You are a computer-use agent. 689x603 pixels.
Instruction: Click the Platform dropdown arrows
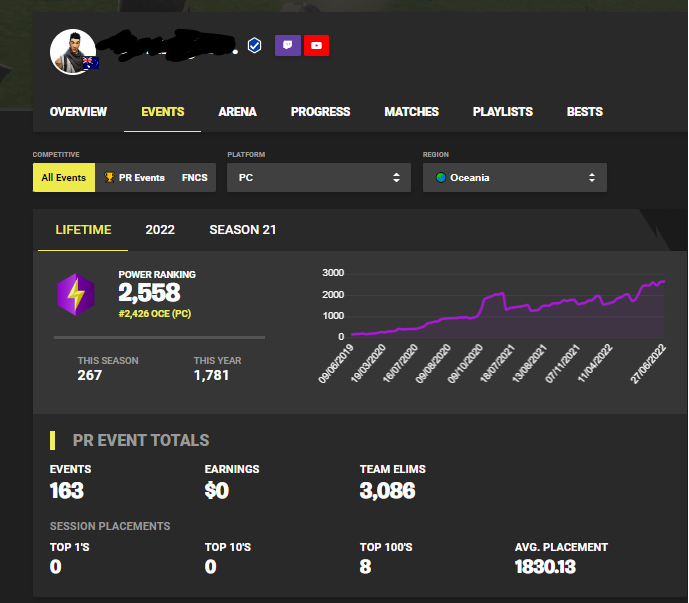click(x=396, y=178)
